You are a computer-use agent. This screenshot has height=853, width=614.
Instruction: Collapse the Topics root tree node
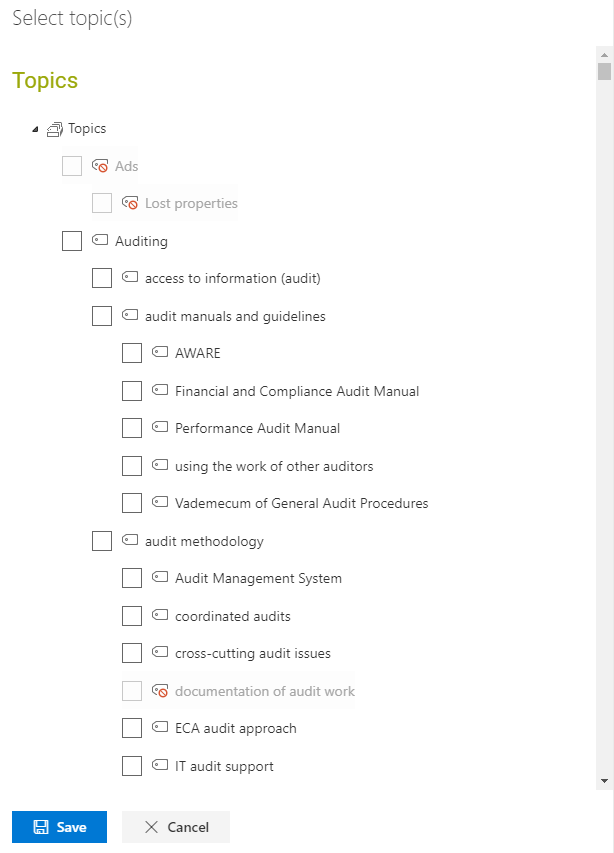(x=35, y=129)
